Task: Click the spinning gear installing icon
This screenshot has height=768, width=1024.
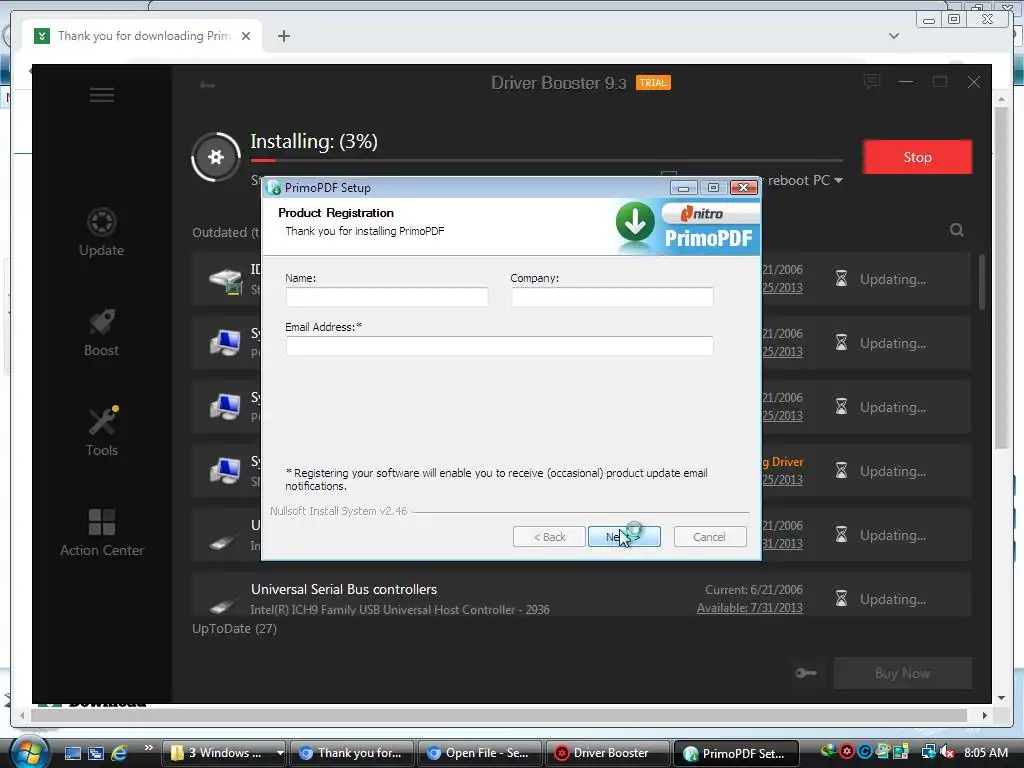Action: [216, 157]
